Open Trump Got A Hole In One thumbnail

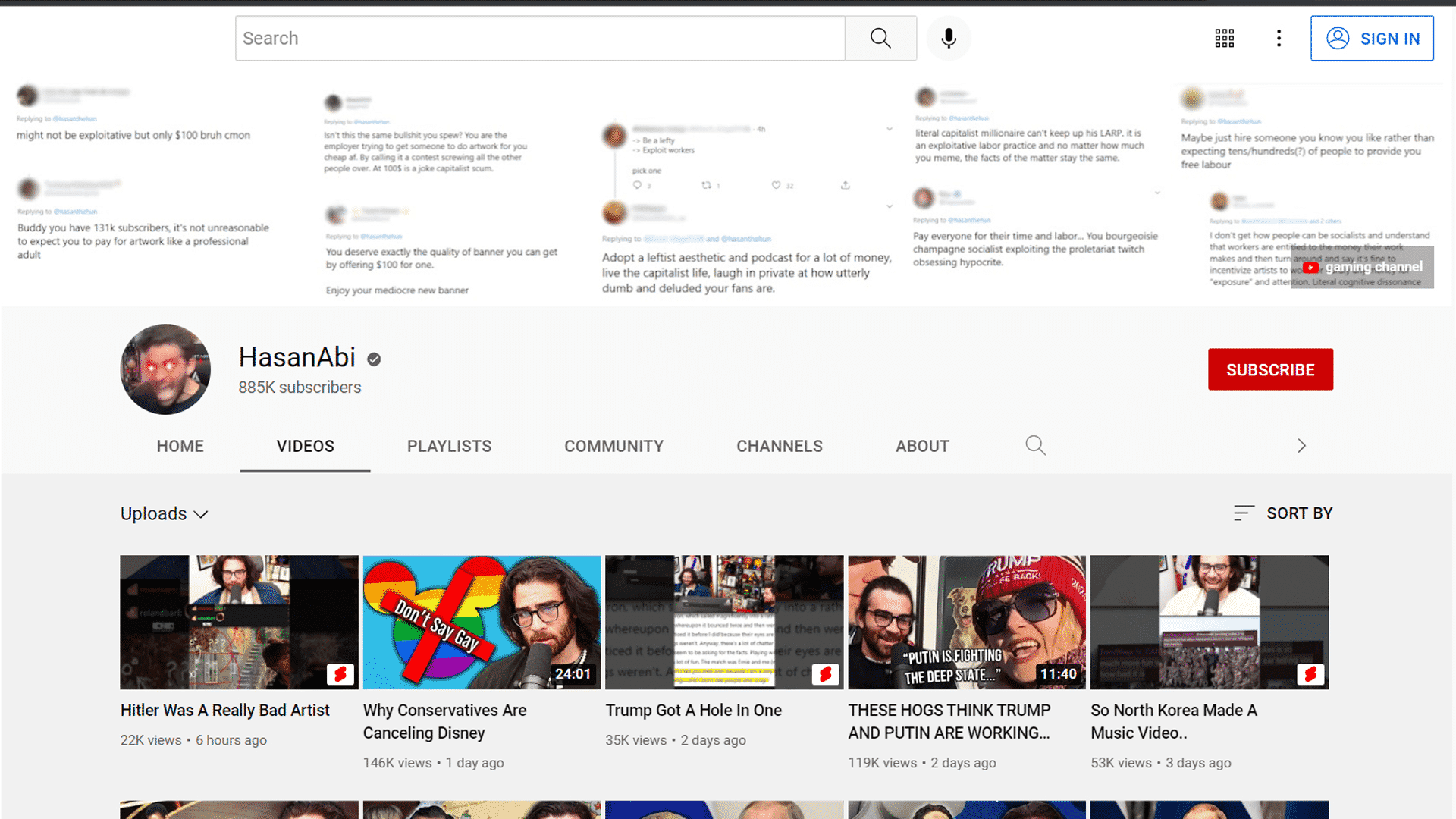[x=724, y=622]
